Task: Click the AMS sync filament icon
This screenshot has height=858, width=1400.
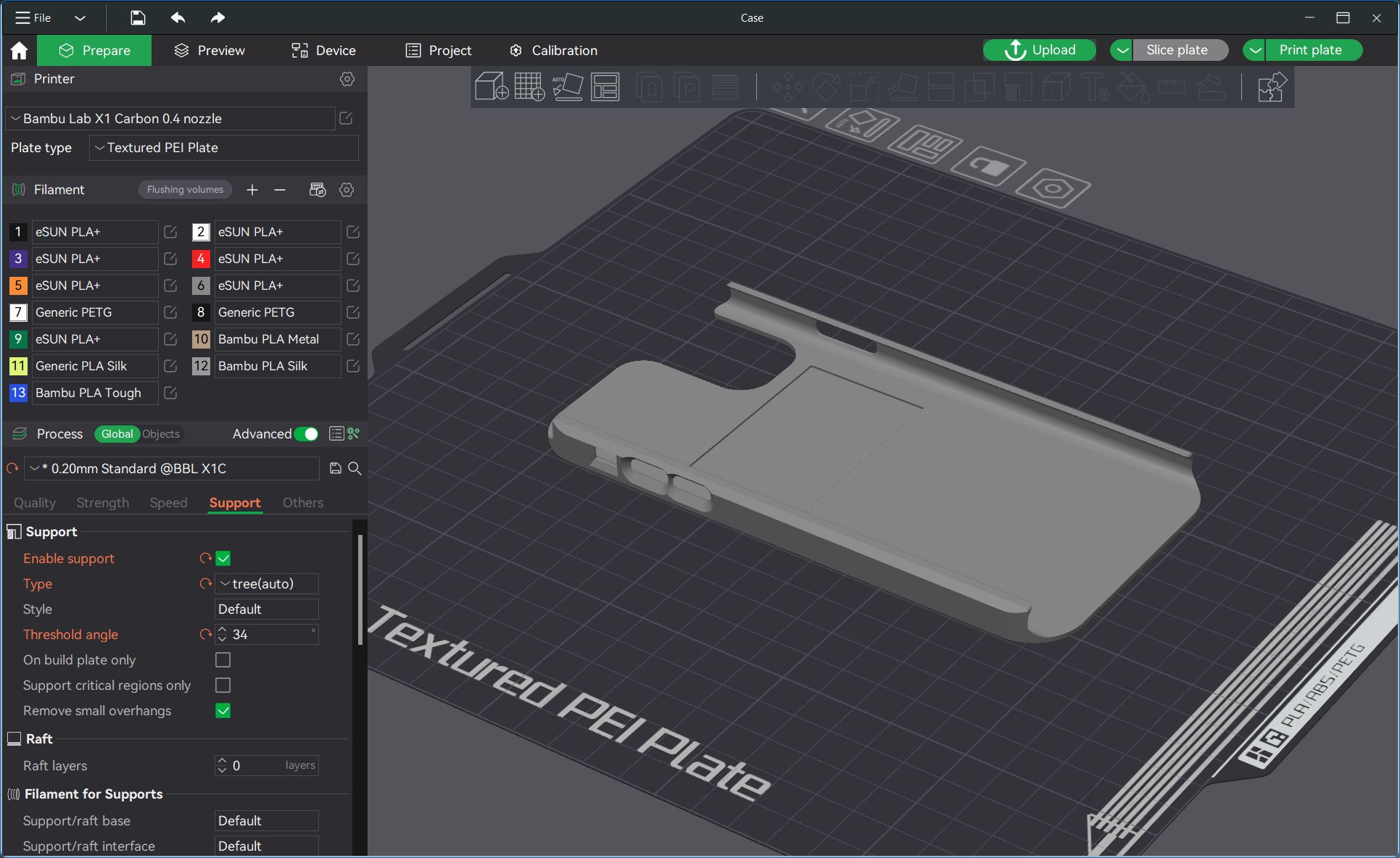Action: [318, 190]
